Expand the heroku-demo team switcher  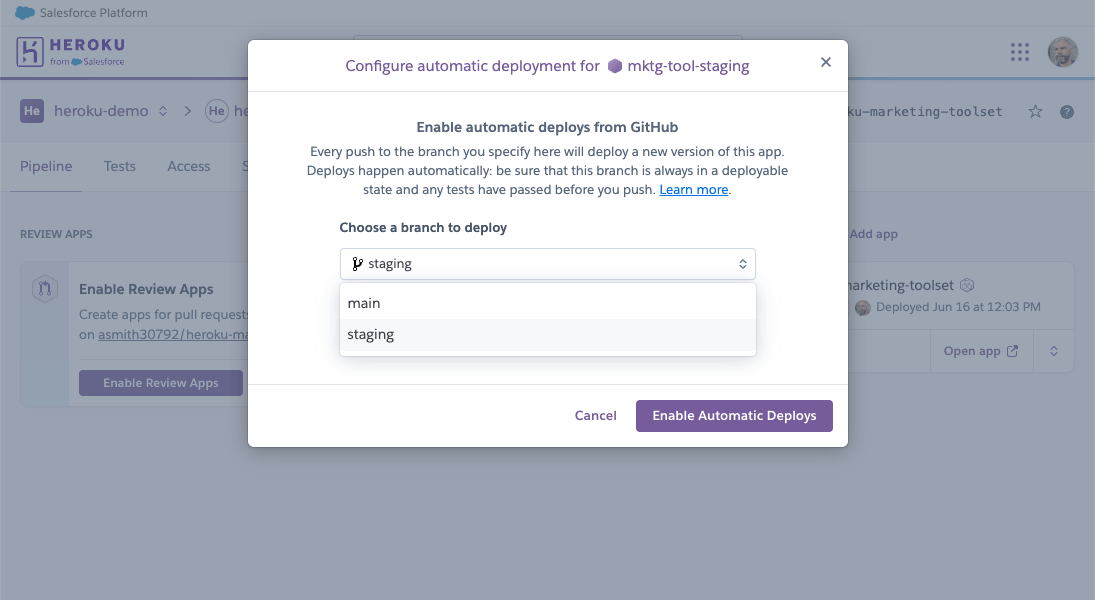pyautogui.click(x=163, y=111)
